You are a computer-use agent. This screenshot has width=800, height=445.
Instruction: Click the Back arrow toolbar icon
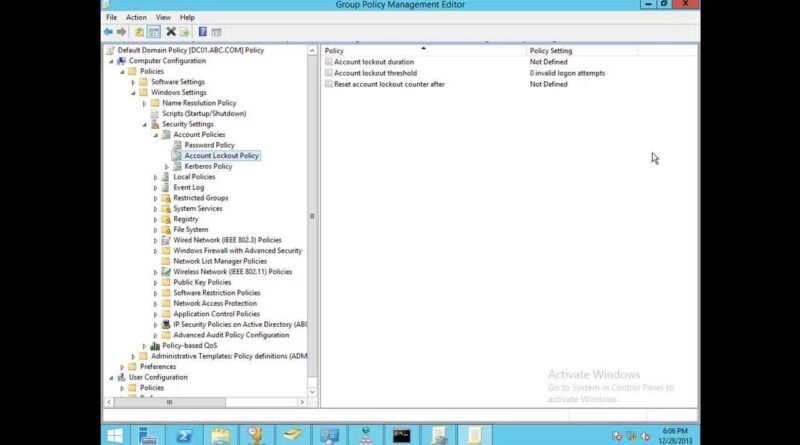(108, 32)
